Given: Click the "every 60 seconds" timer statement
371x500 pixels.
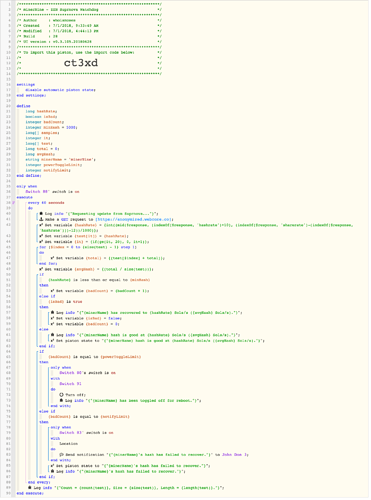Looking at the screenshot, I should tap(46, 203).
